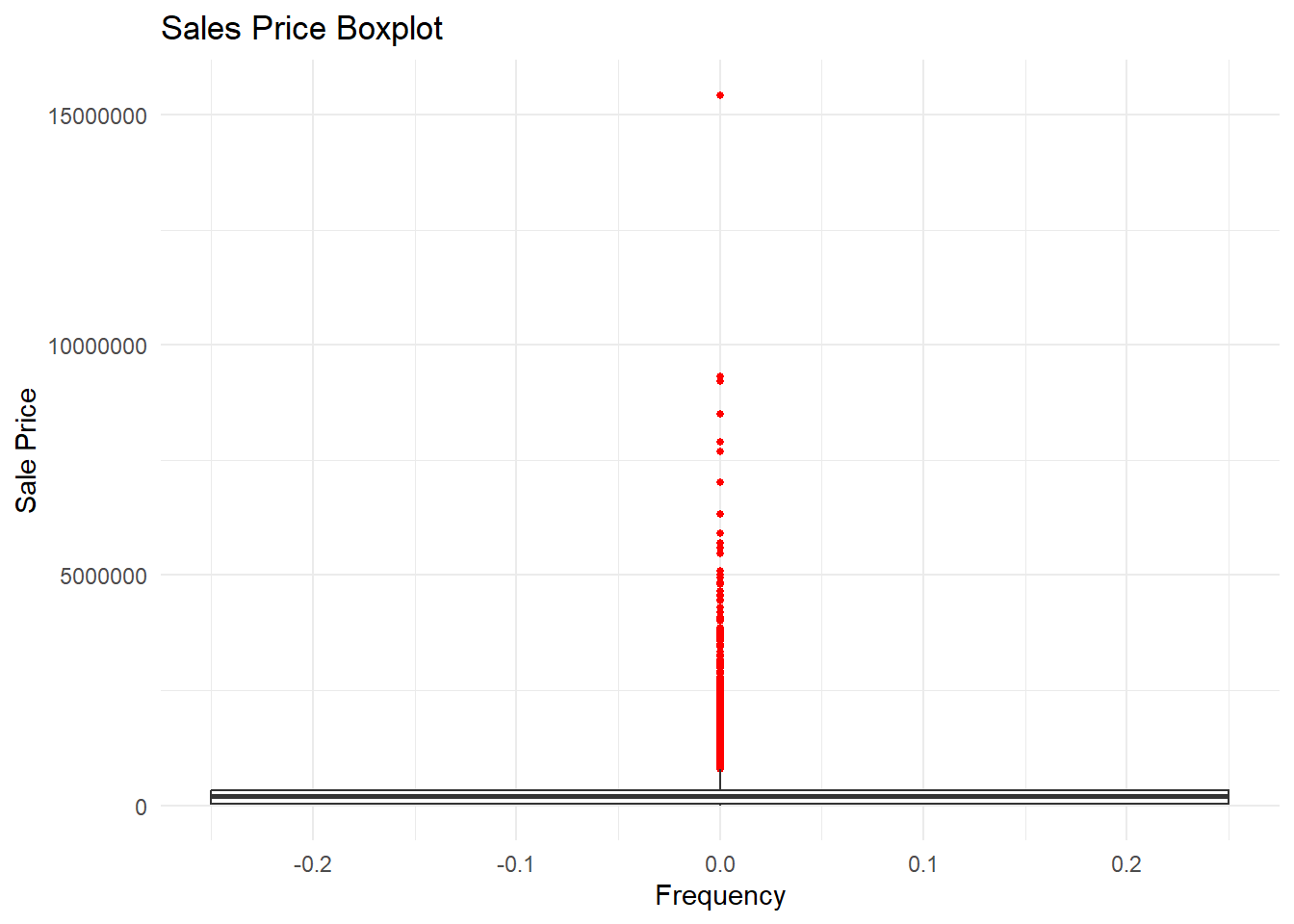Screen dimensions: 1294x924
Task: Click the red outlier near 5900000
Action: pos(720,533)
